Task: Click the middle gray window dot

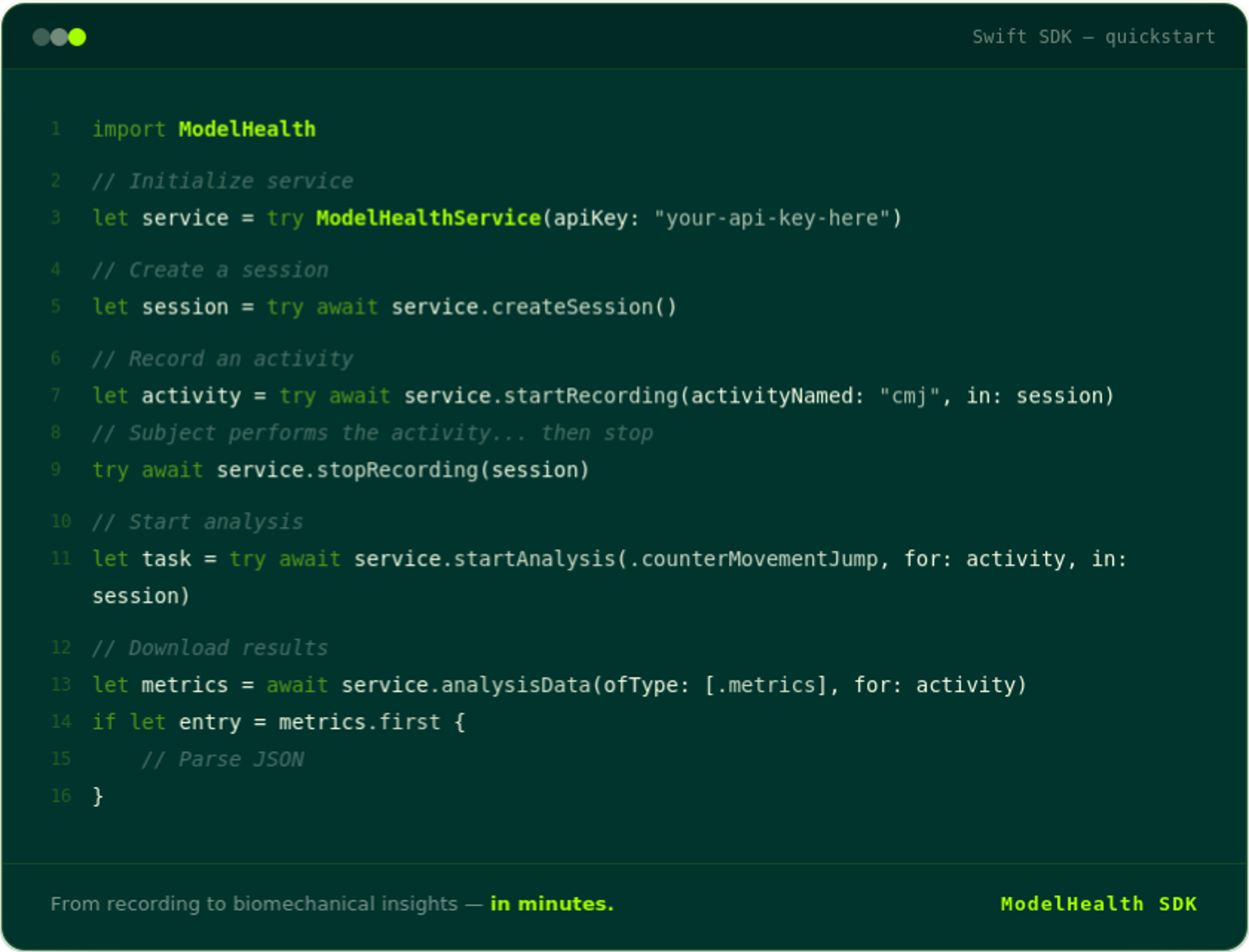Action: pos(59,37)
